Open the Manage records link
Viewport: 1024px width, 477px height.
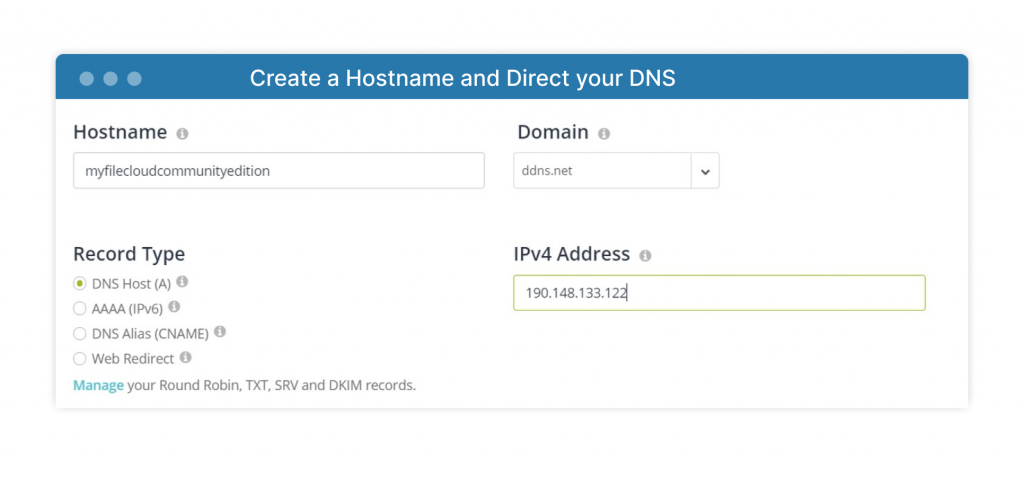pos(98,386)
